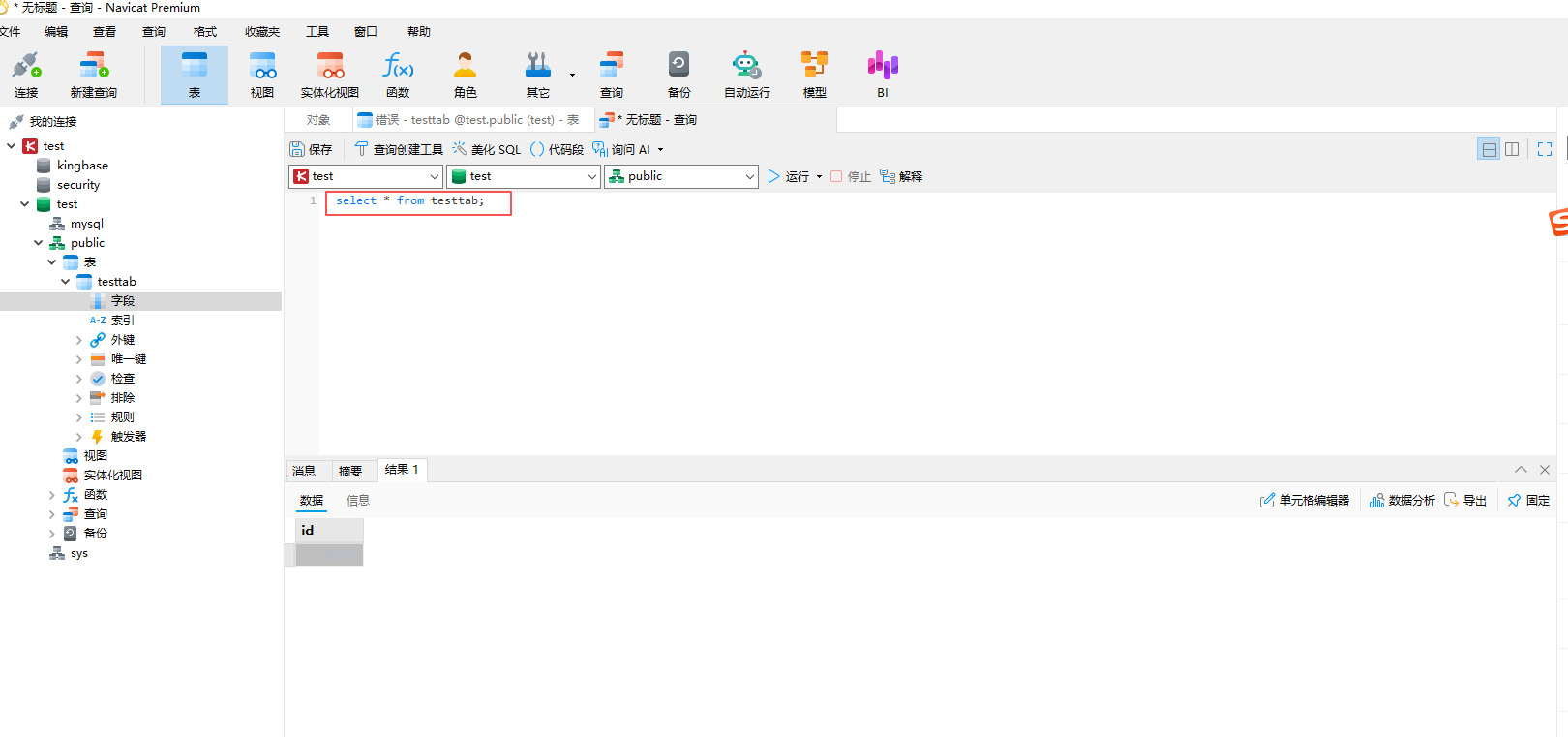Expand the 函数 tree node

[52, 495]
